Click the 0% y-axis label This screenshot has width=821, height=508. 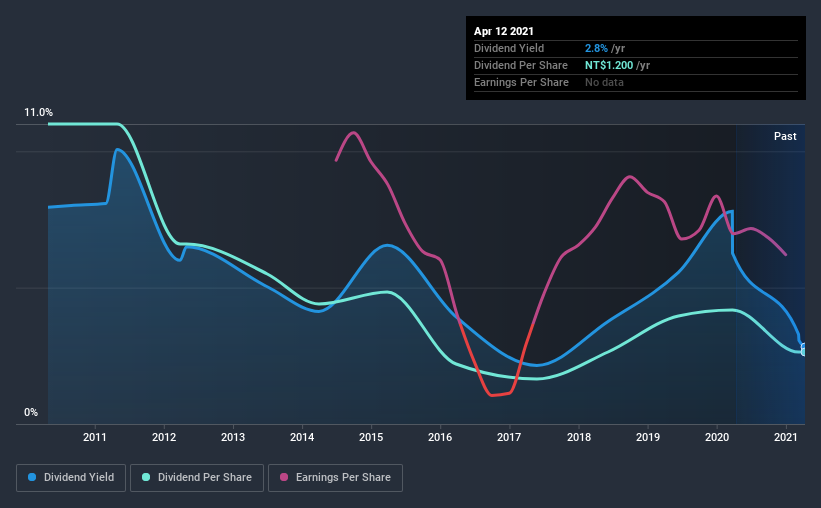31,413
